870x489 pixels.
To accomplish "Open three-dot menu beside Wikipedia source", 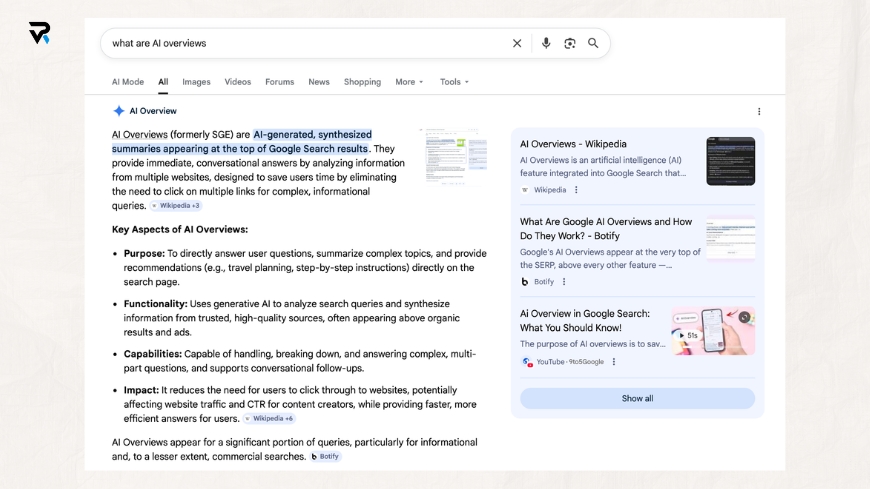I will point(576,190).
